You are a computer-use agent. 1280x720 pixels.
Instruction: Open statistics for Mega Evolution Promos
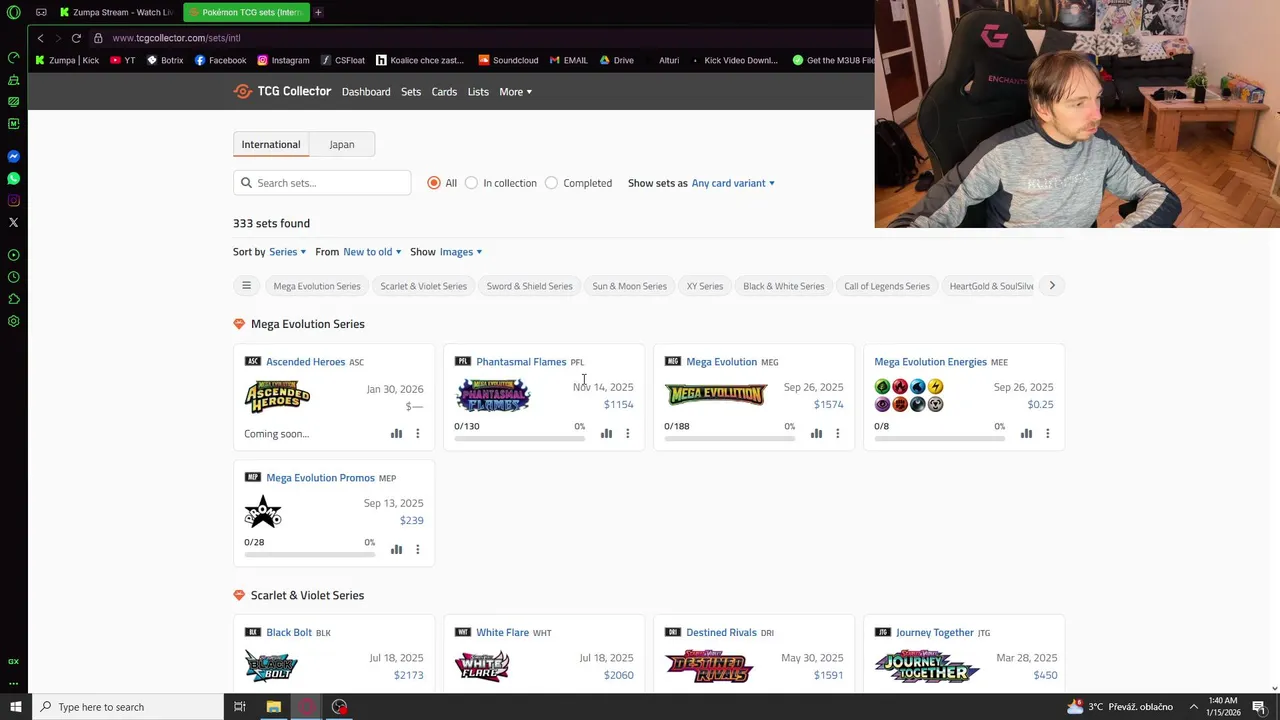[396, 550]
